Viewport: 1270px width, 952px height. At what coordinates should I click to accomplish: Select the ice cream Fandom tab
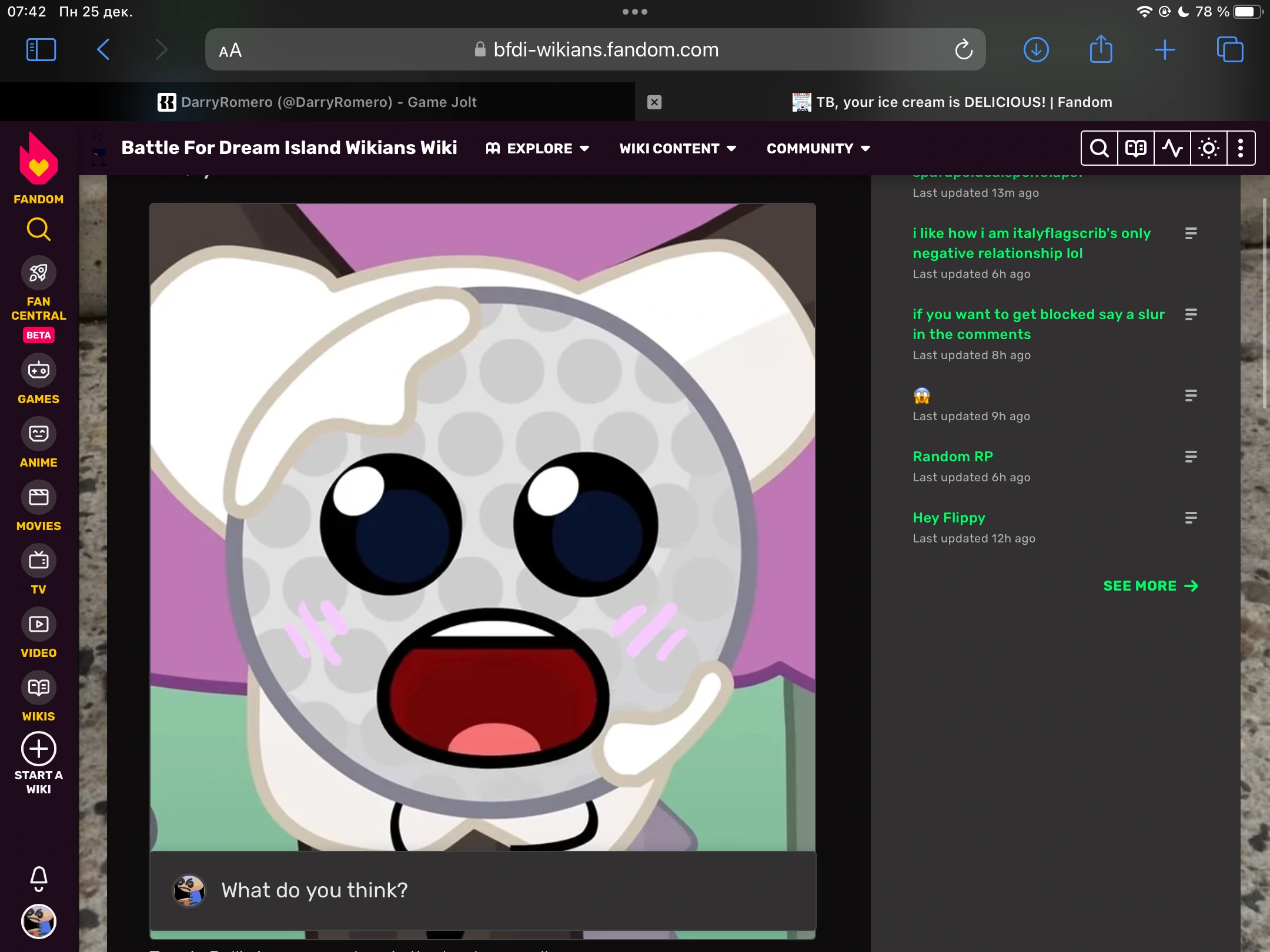962,102
